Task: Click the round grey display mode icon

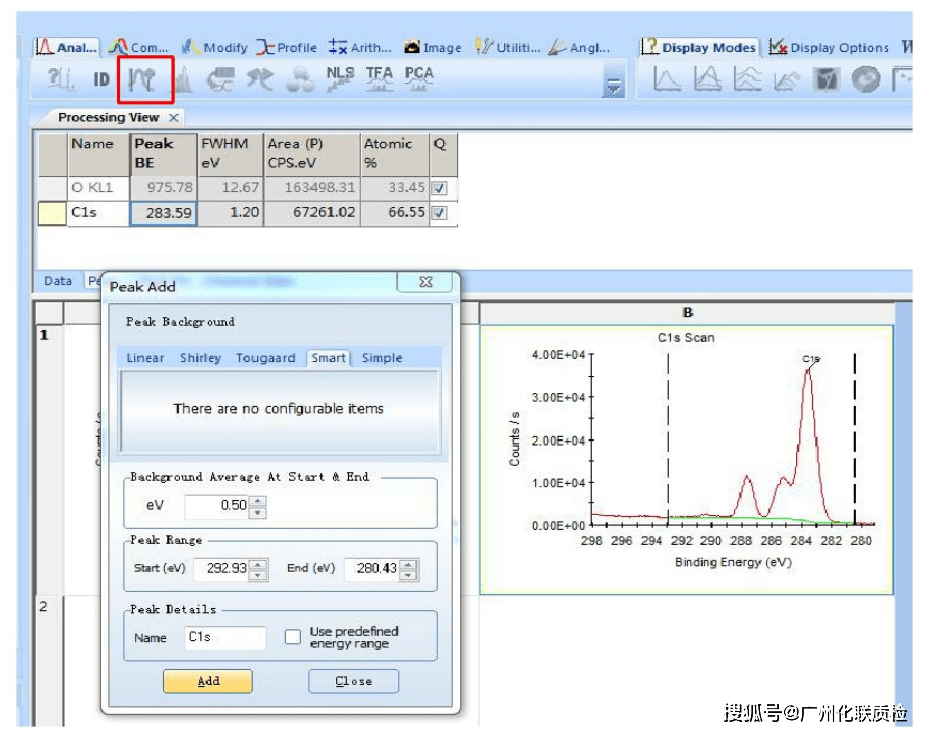Action: pyautogui.click(x=866, y=79)
